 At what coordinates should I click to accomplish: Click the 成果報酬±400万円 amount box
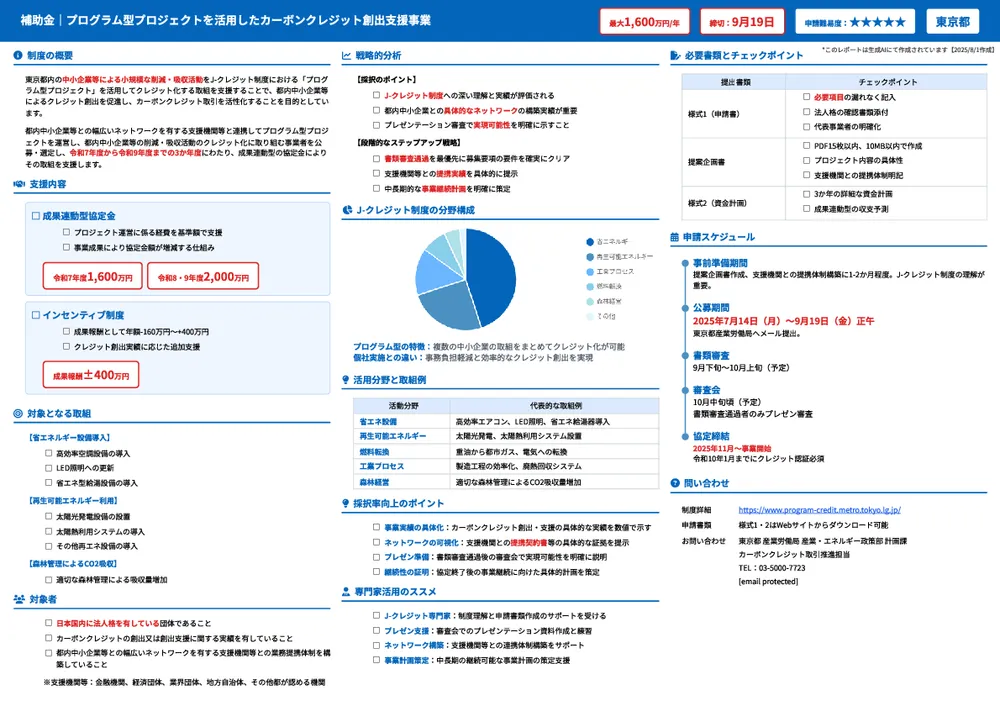(x=91, y=375)
